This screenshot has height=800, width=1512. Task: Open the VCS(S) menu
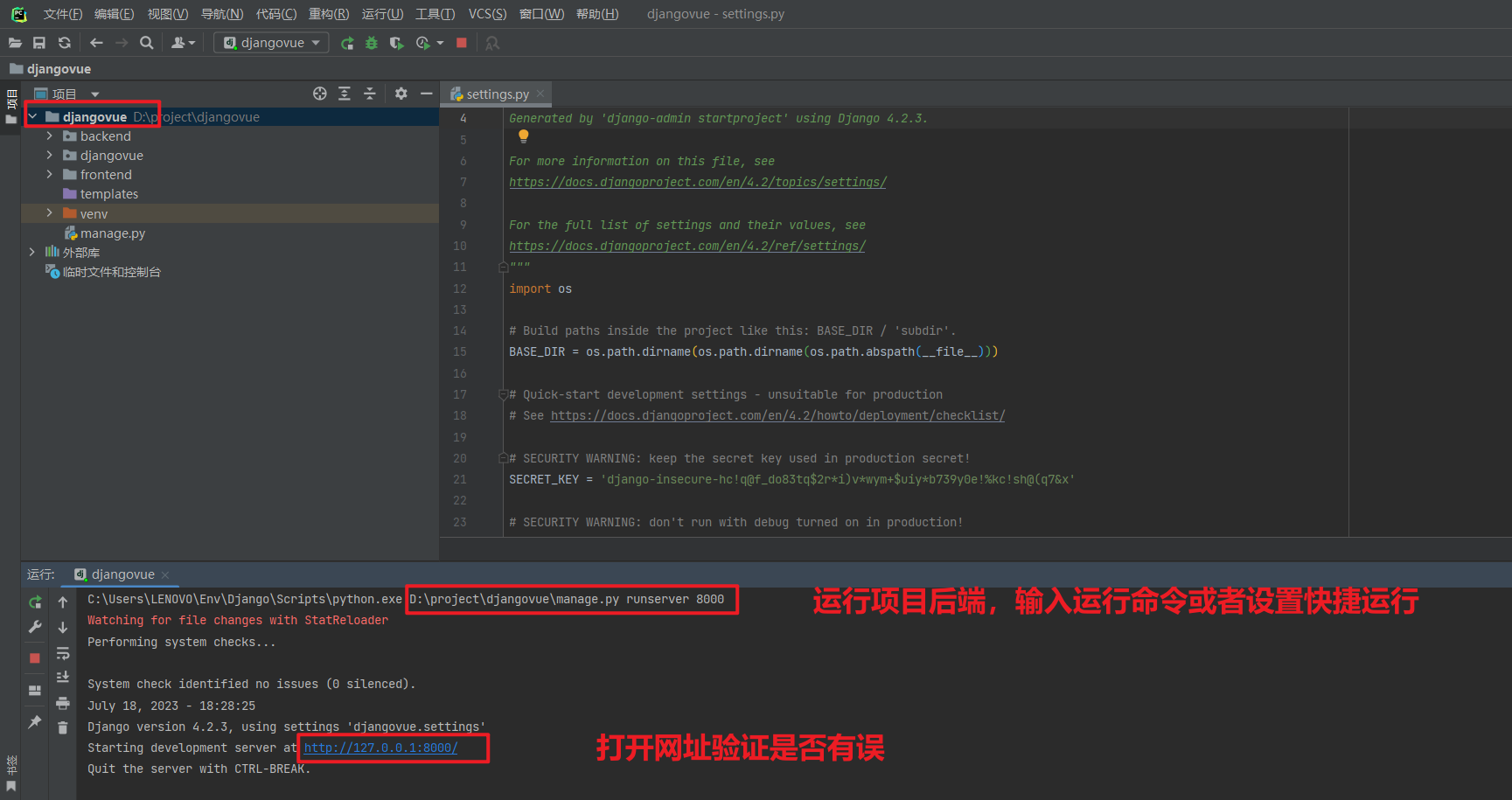coord(487,14)
